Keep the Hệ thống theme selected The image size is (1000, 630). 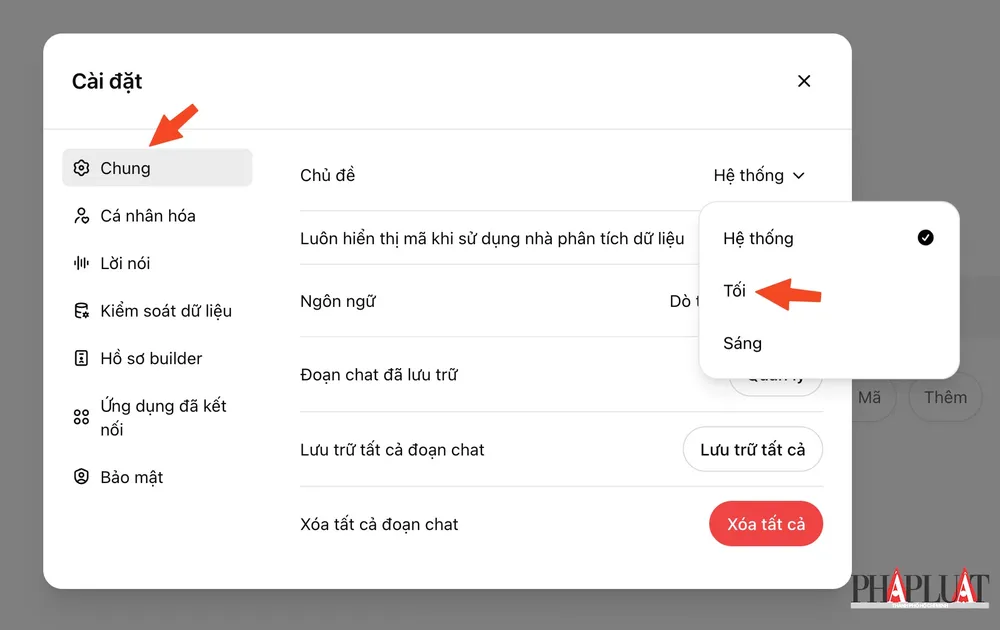click(757, 238)
